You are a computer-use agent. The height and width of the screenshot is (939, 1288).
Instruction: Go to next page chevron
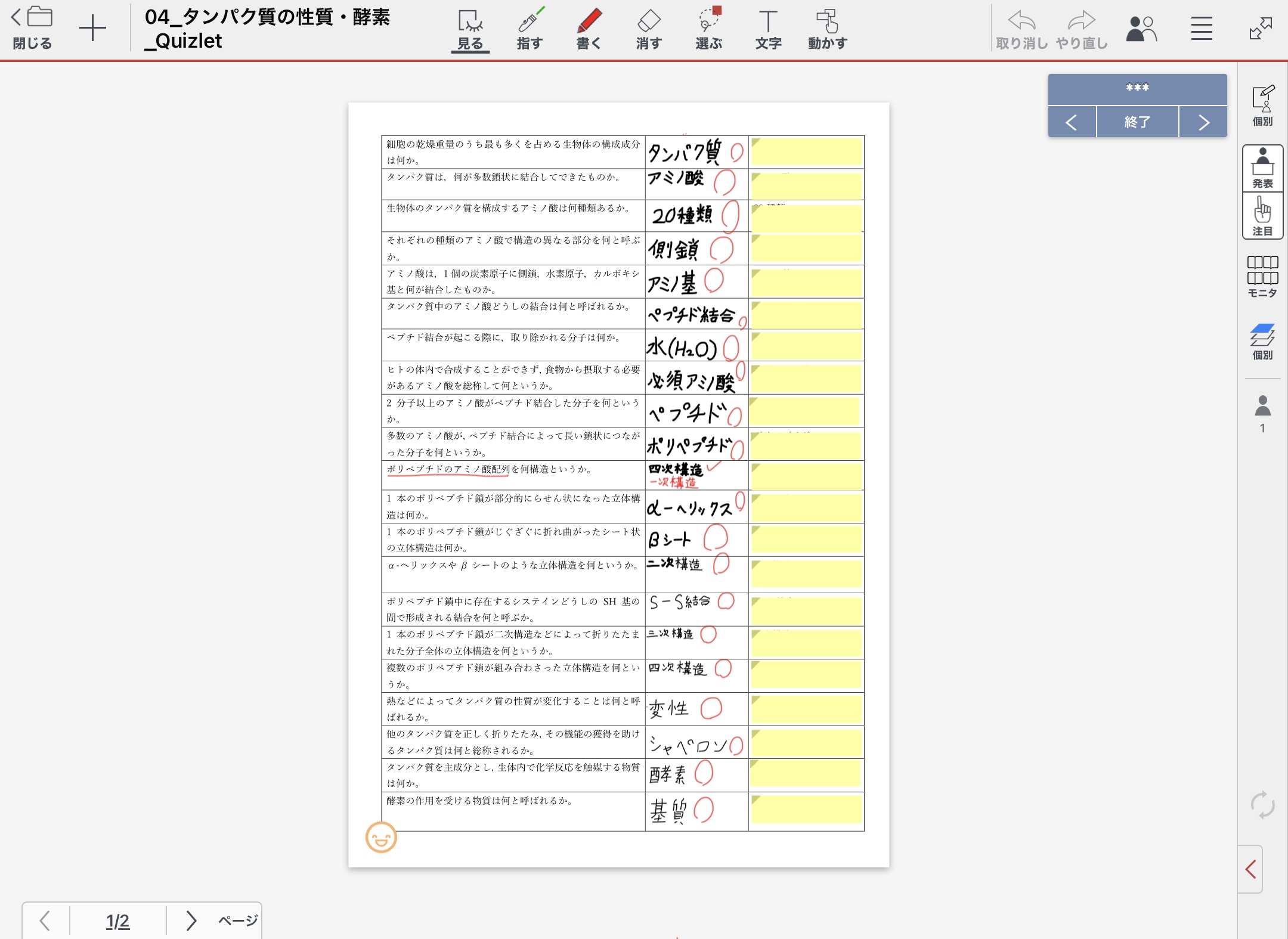point(191,921)
